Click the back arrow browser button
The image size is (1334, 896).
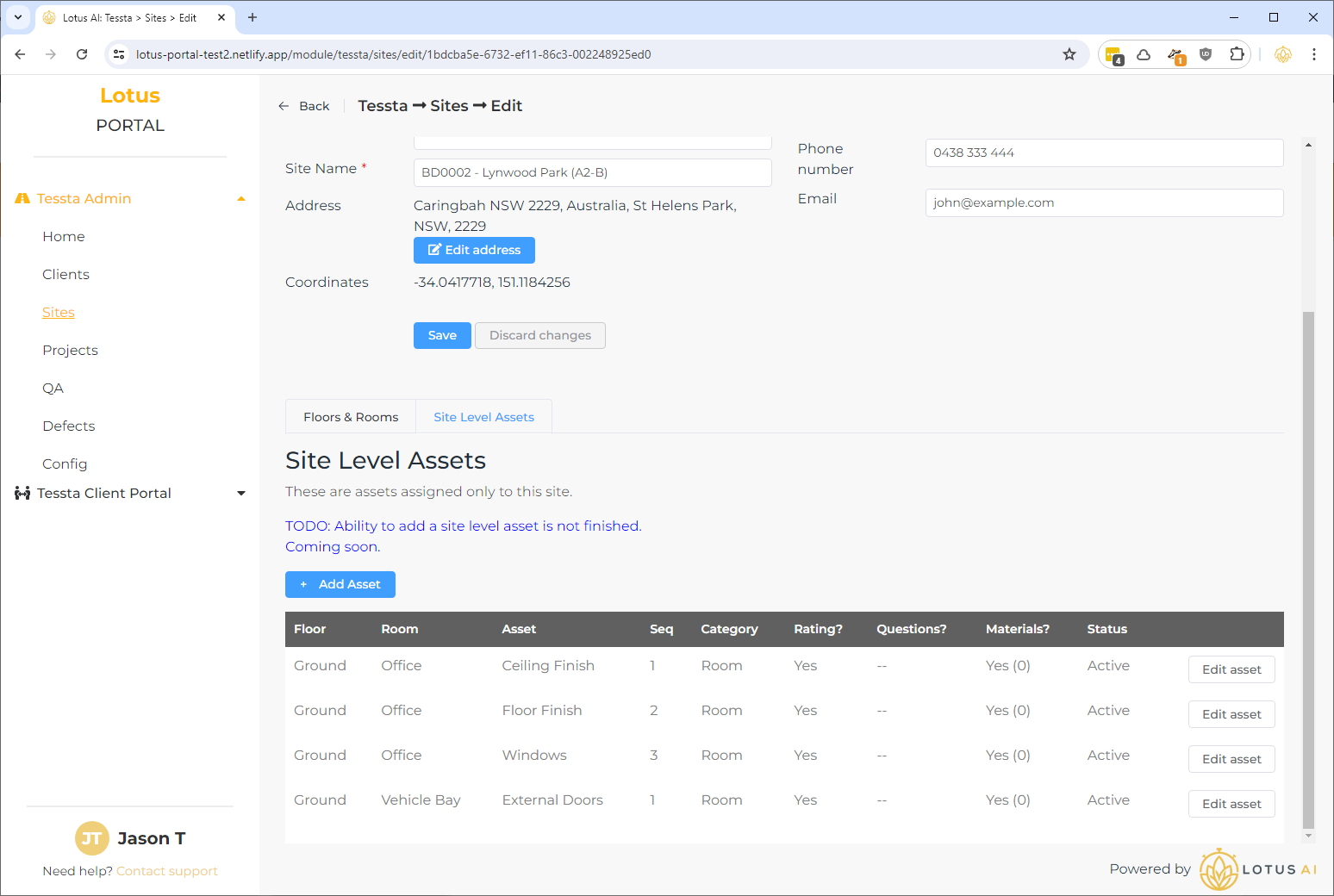pyautogui.click(x=20, y=54)
